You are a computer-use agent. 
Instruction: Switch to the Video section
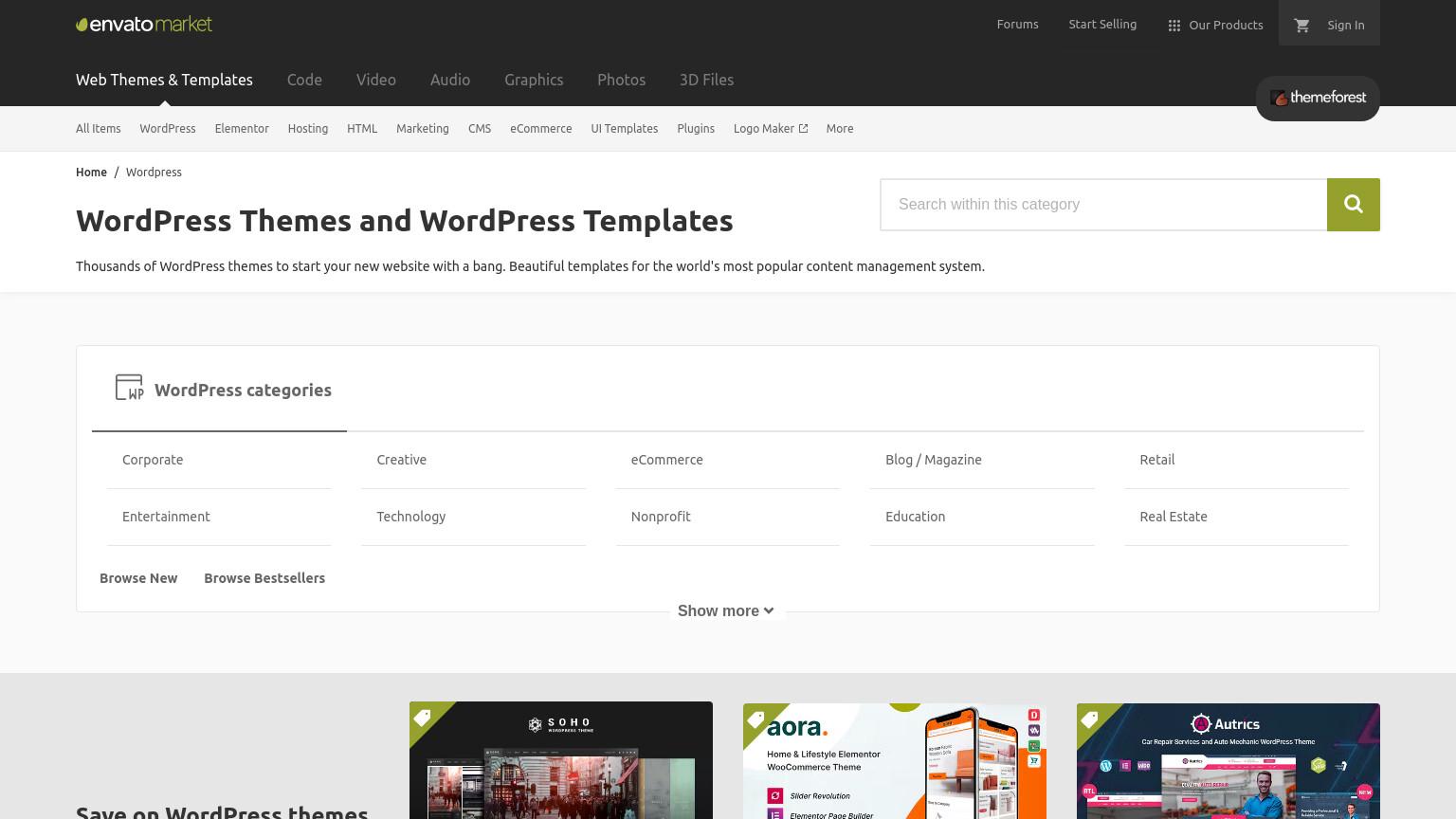[376, 80]
